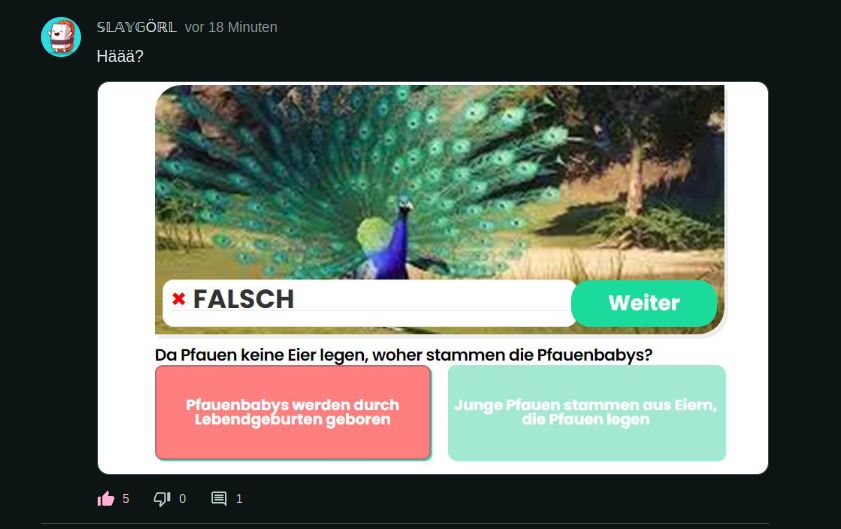
Task: Dislike the comment with the thumbs-down icon
Action: (162, 499)
